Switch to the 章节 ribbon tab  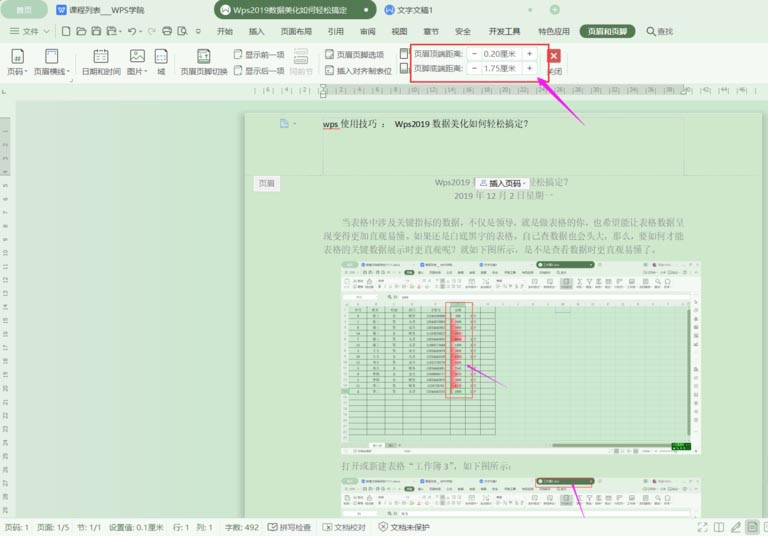coord(431,31)
